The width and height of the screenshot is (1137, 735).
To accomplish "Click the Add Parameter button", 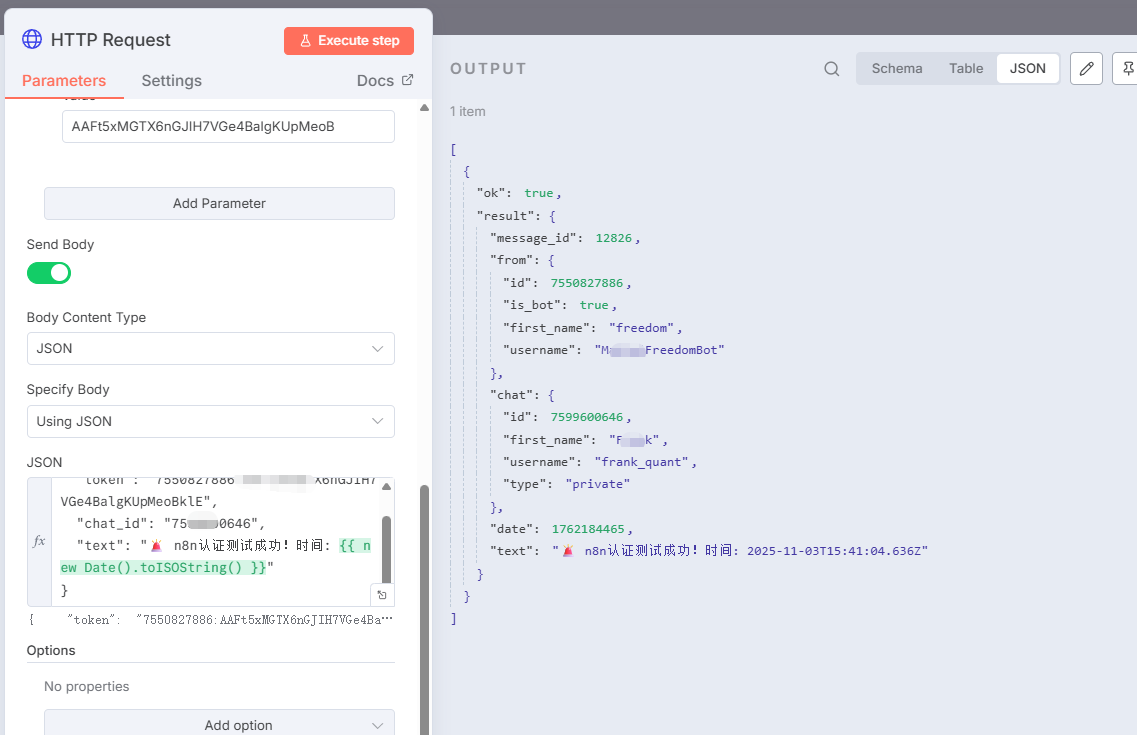I will [219, 203].
